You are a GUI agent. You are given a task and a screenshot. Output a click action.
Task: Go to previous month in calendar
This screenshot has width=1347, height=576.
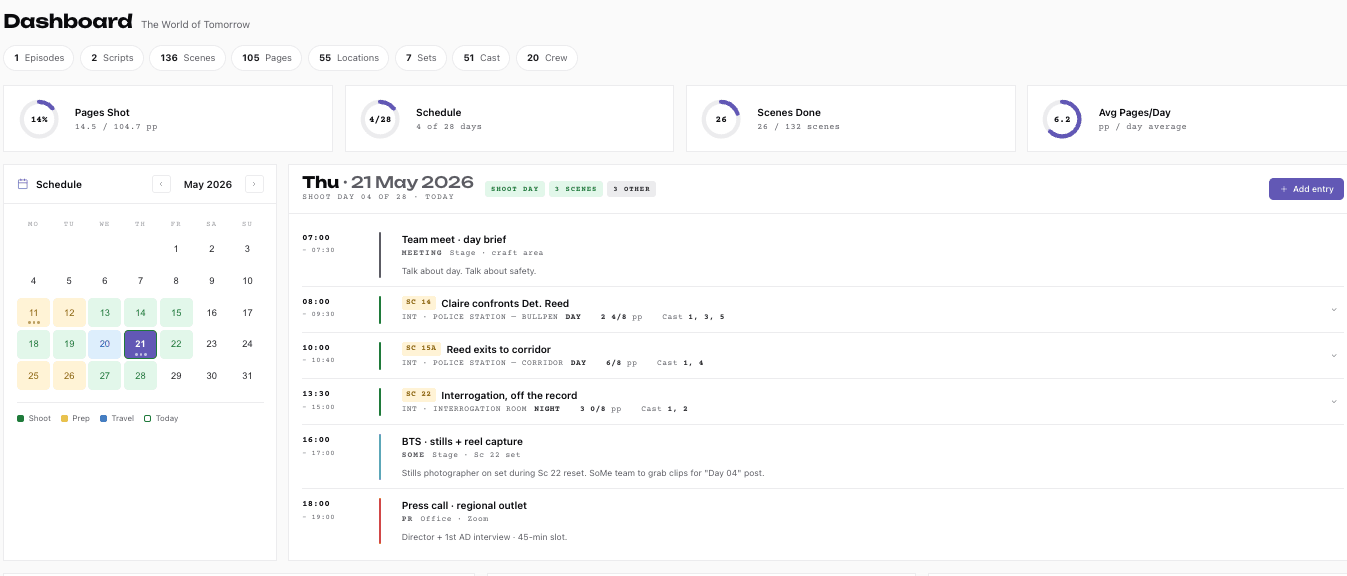coord(161,184)
